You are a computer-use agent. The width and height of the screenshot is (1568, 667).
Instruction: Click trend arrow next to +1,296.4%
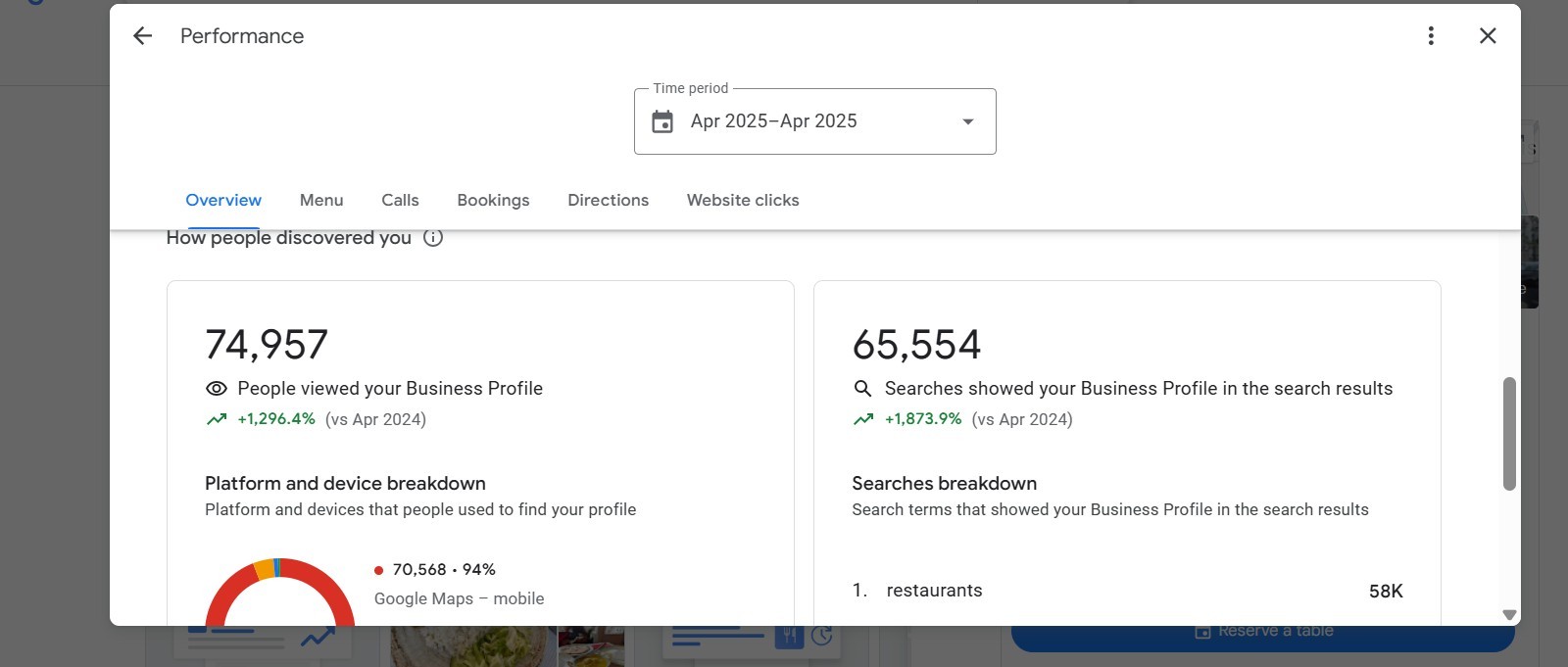pyautogui.click(x=217, y=419)
